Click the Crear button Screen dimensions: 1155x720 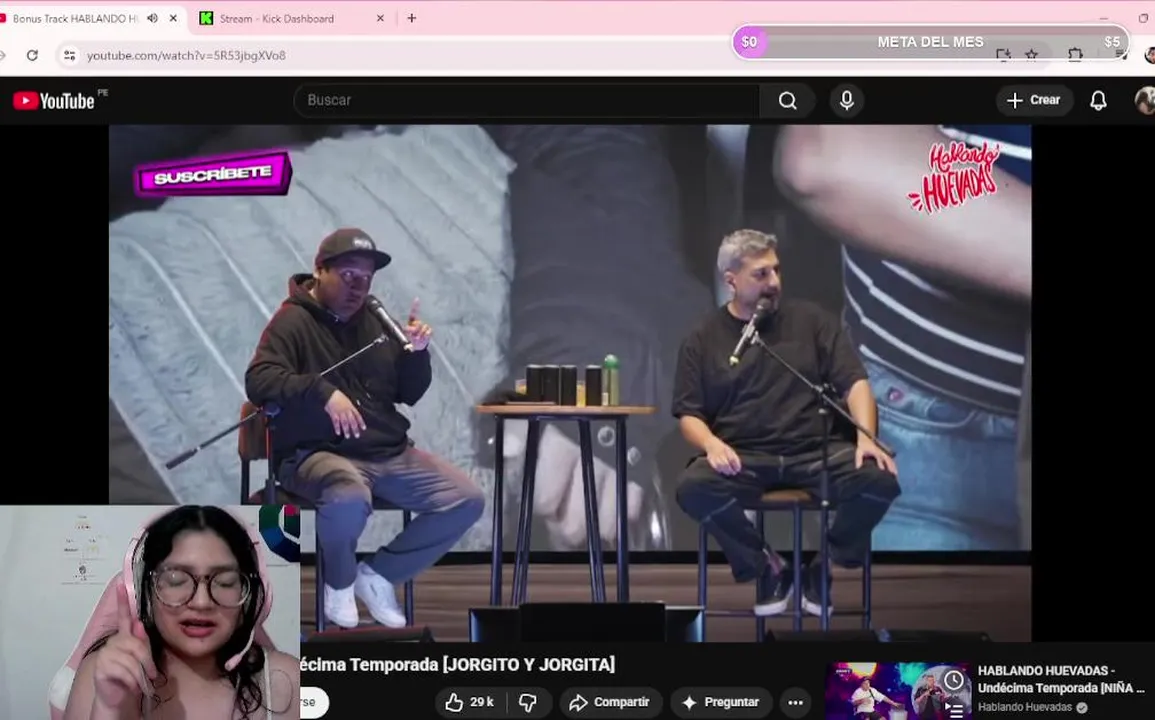(1034, 100)
